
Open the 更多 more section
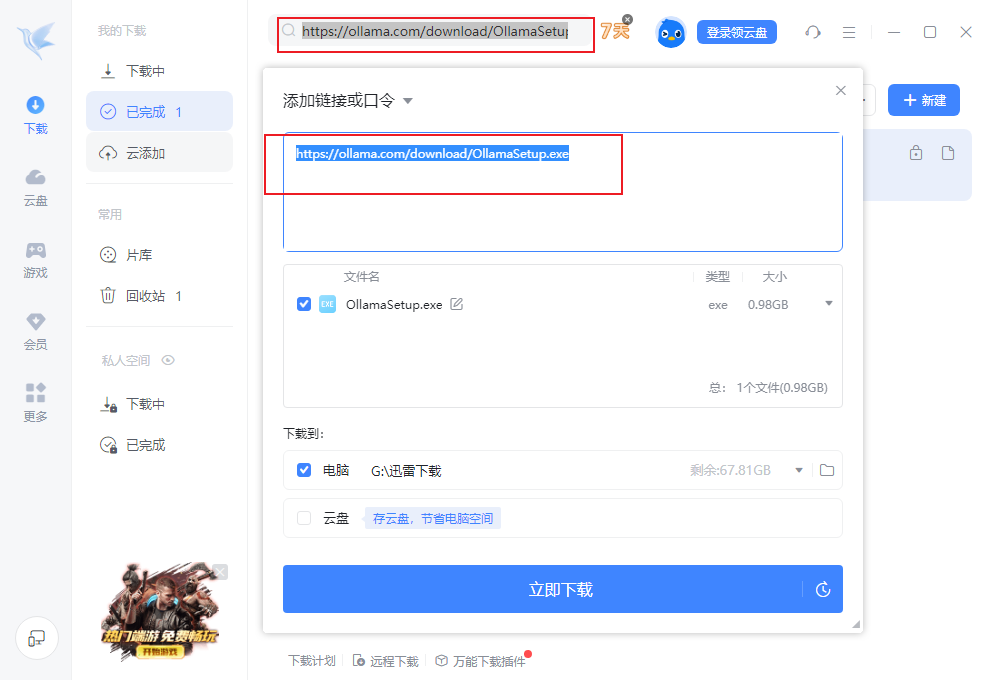pyautogui.click(x=36, y=403)
